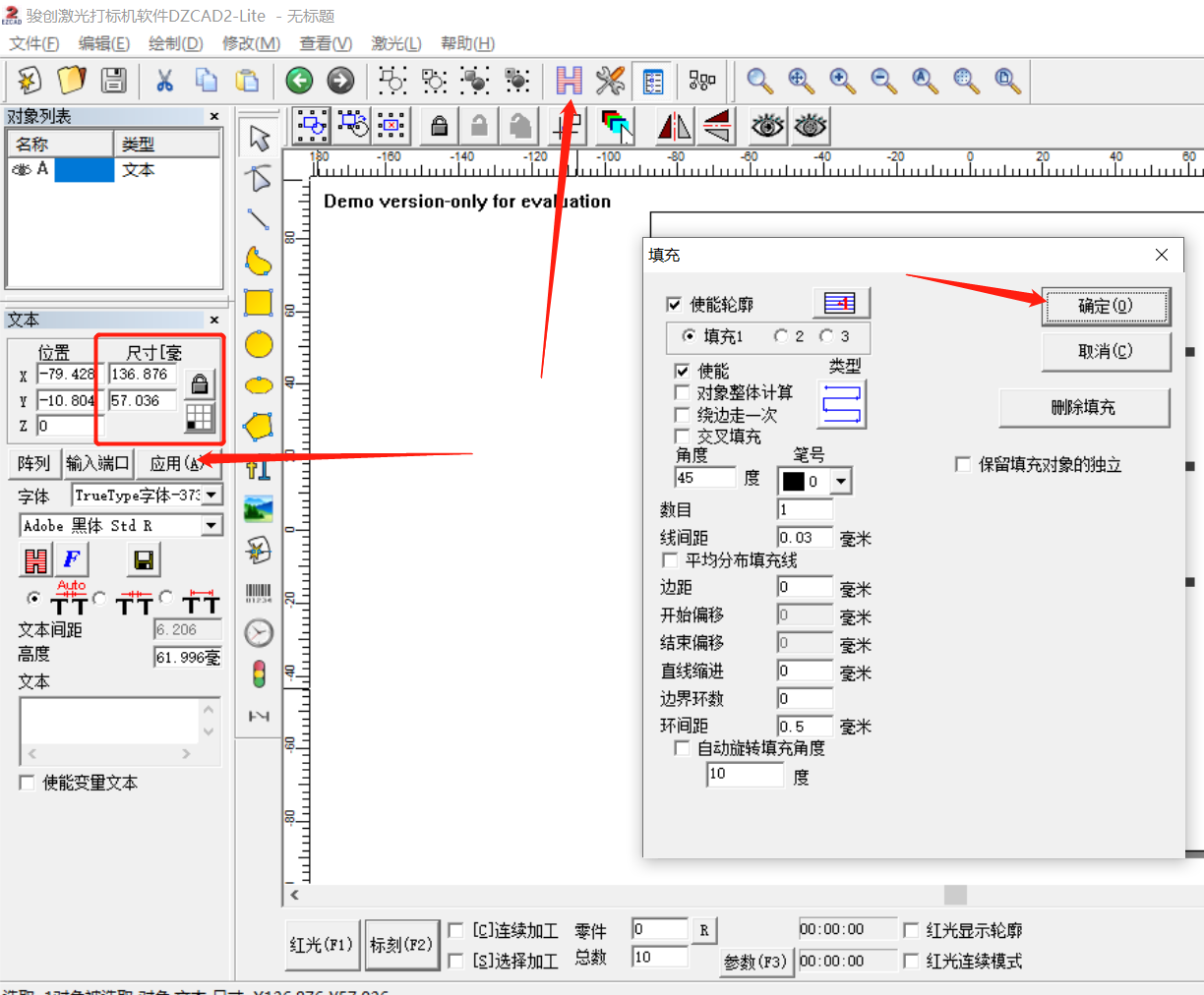Click the zoom-out magnifier with minus sign
The width and height of the screenshot is (1204, 995).
(884, 81)
